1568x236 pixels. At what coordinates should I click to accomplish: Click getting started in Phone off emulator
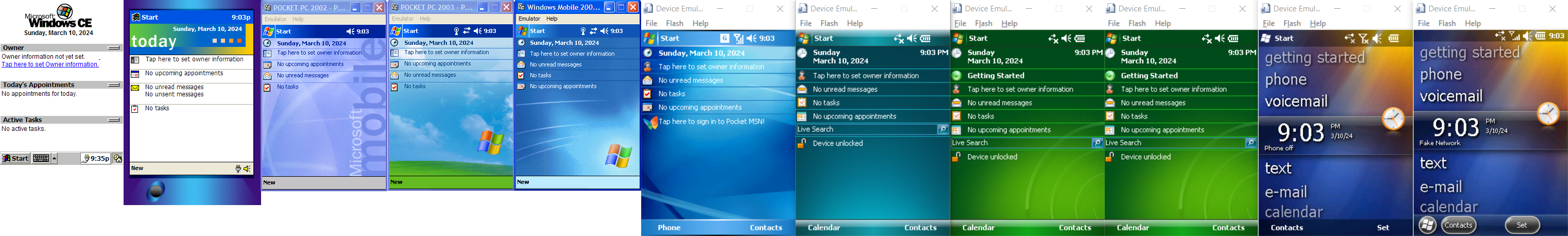1315,58
